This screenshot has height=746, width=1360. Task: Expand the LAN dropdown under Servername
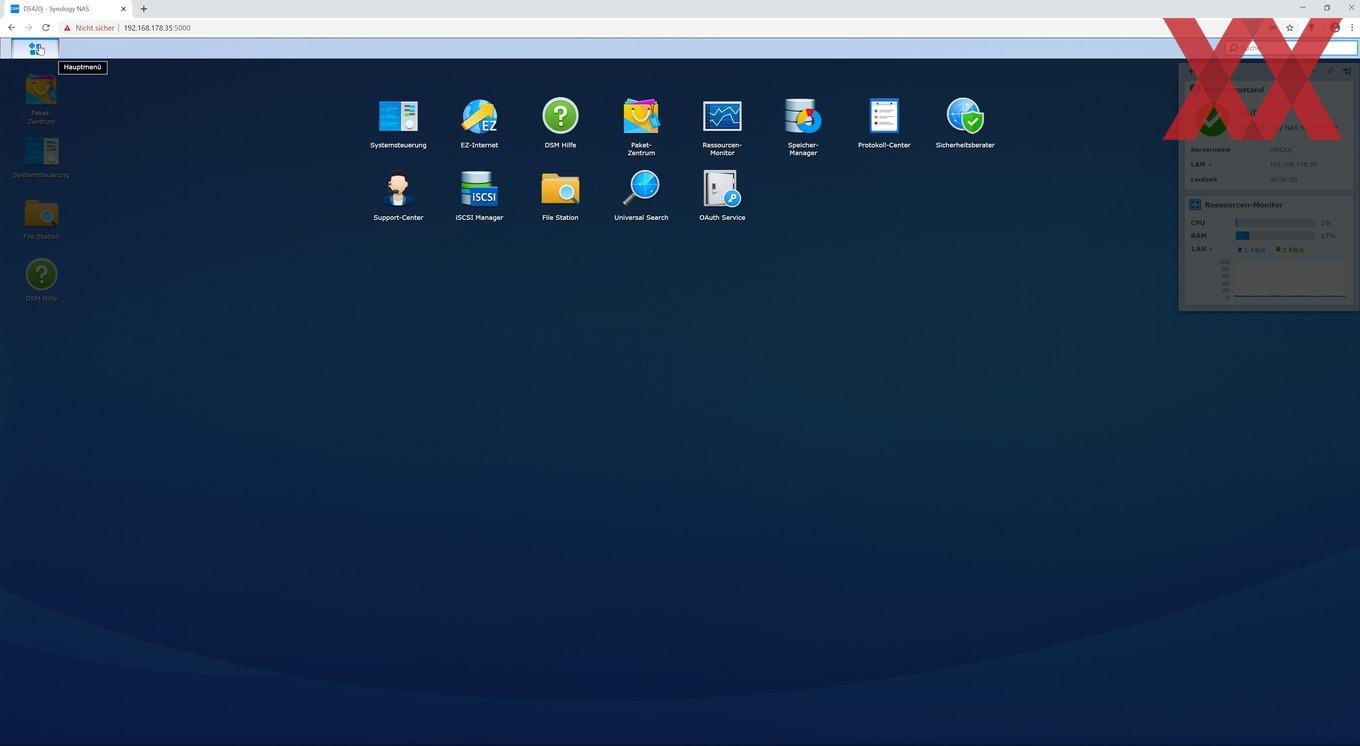click(1201, 164)
